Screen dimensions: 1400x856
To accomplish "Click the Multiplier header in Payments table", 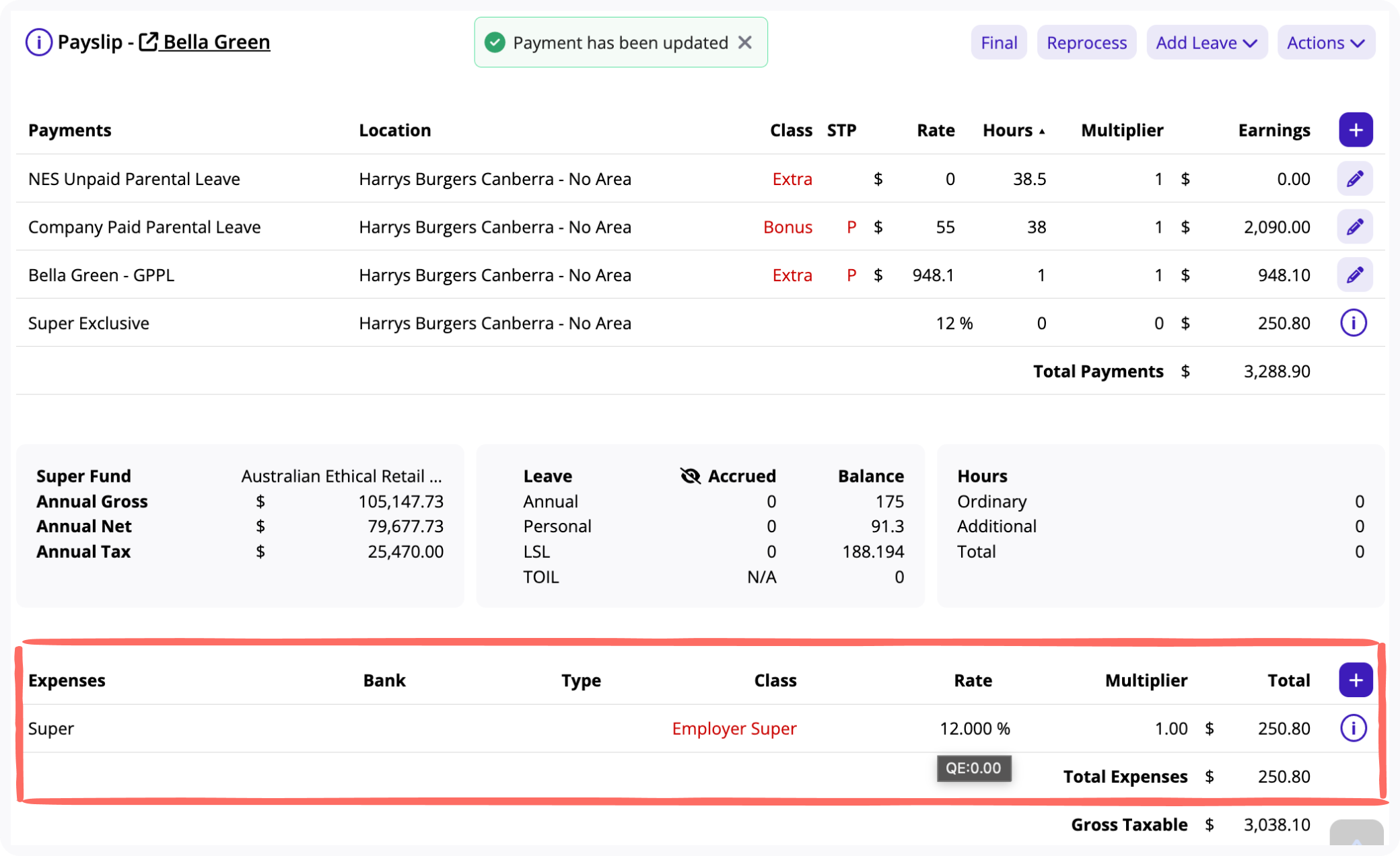I will coord(1122,130).
